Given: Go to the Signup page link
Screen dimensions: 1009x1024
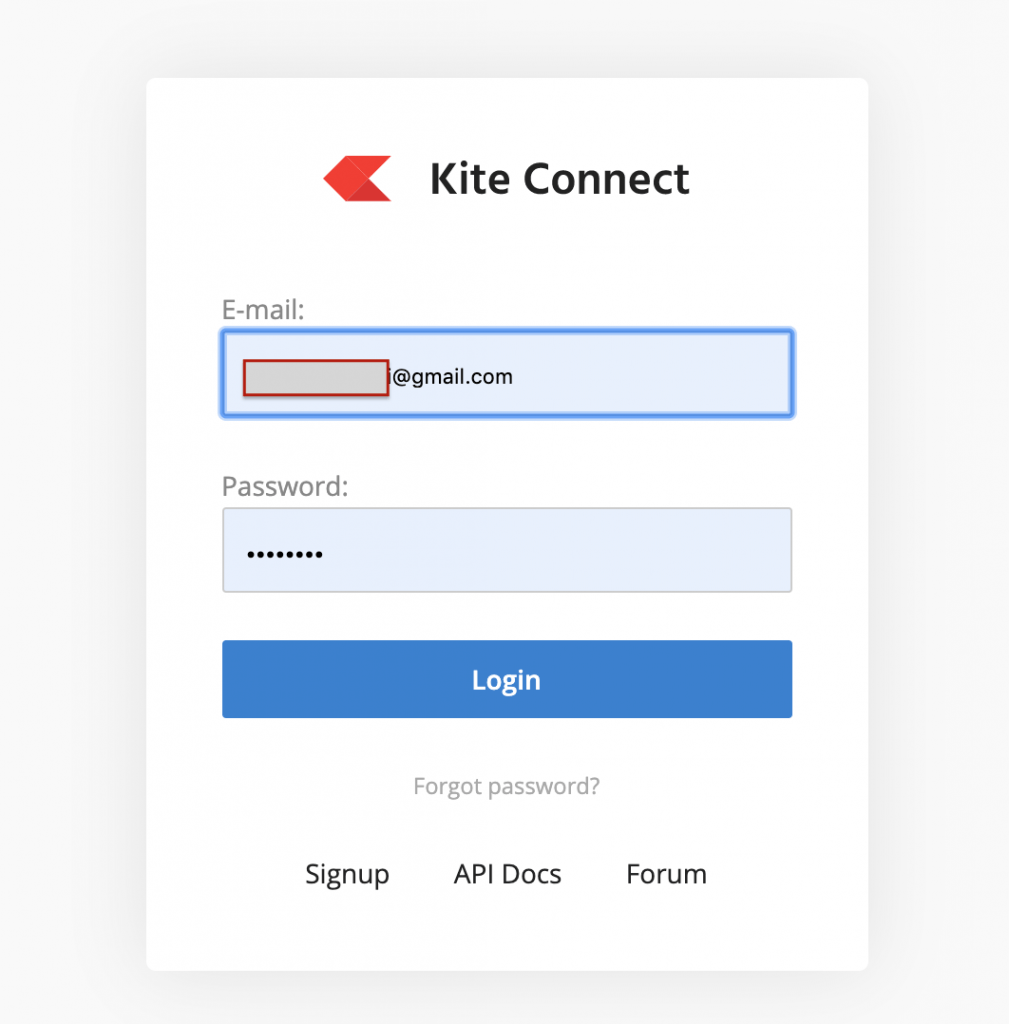Looking at the screenshot, I should tap(347, 874).
